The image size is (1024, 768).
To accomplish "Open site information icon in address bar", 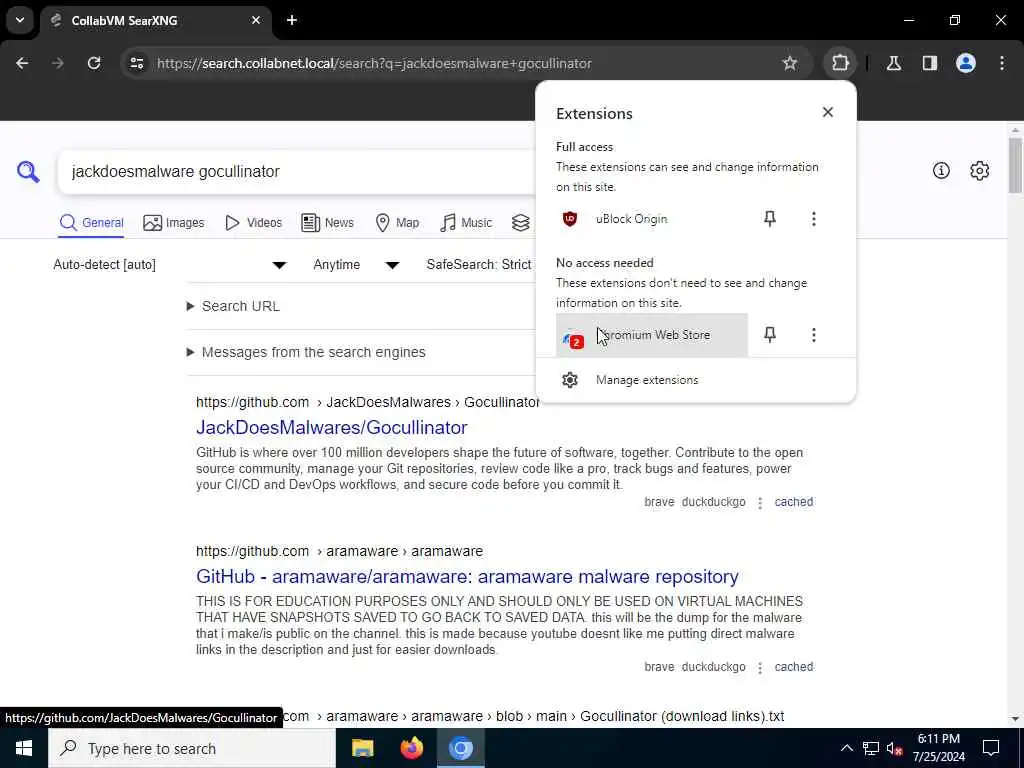I will click(137, 63).
